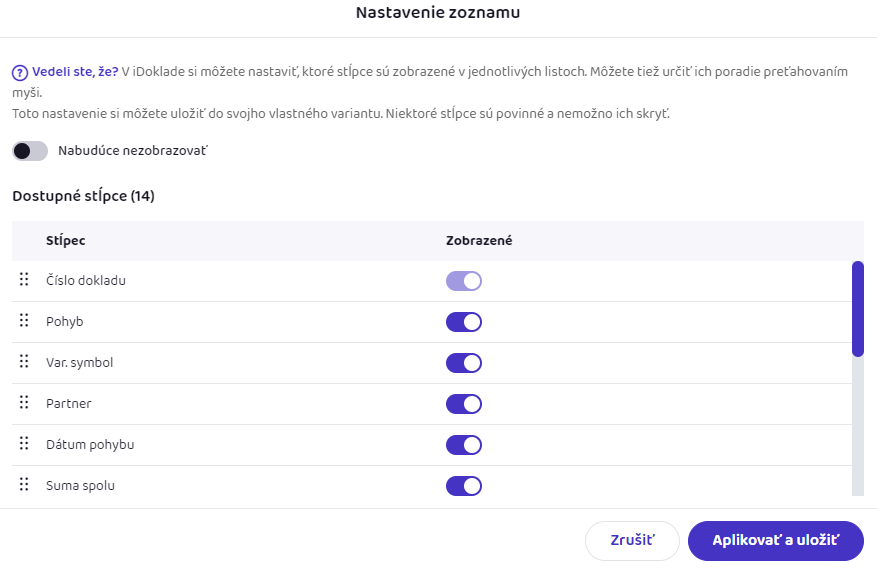Click drag handle for Suma spolu row
877x569 pixels.
[24, 485]
